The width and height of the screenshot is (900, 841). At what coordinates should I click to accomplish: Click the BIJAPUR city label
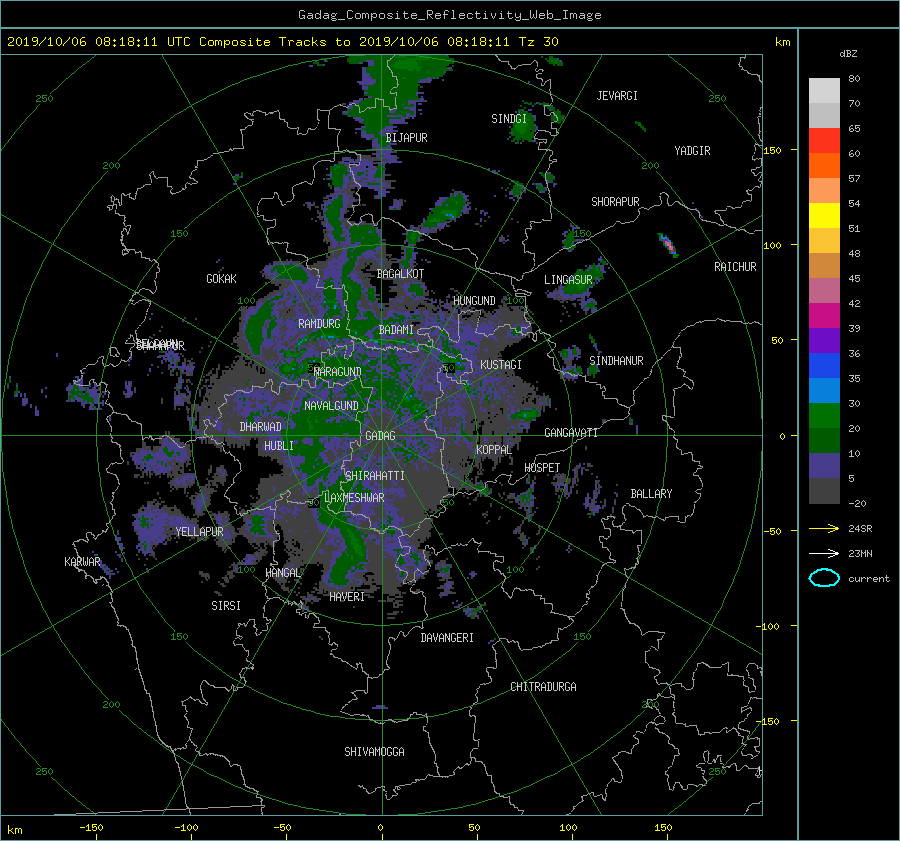(x=406, y=138)
